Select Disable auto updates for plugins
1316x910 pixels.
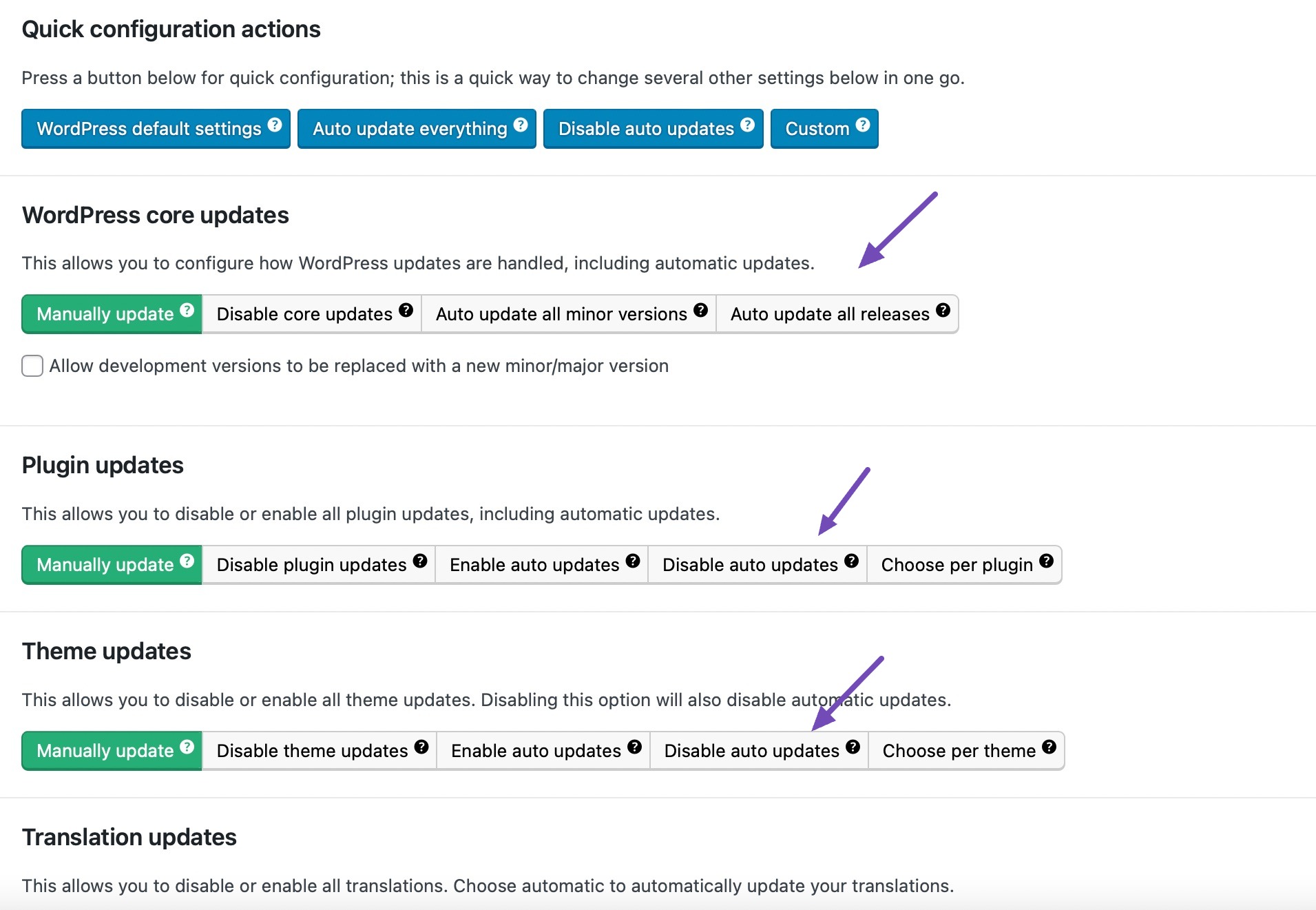click(x=749, y=566)
